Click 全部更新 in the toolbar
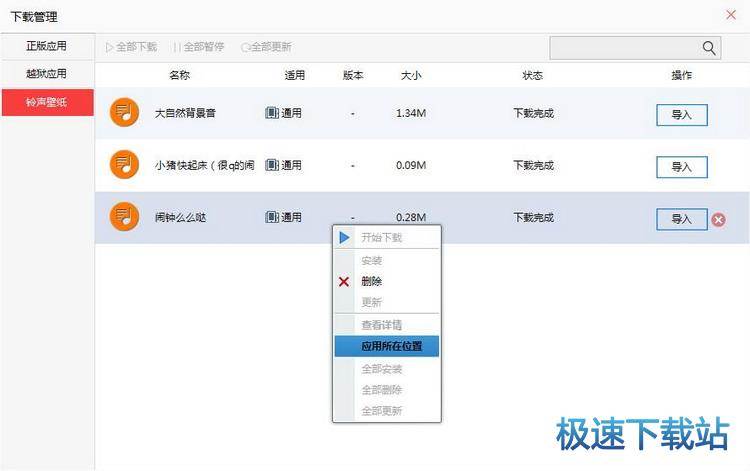Image resolution: width=750 pixels, height=471 pixels. [x=266, y=47]
